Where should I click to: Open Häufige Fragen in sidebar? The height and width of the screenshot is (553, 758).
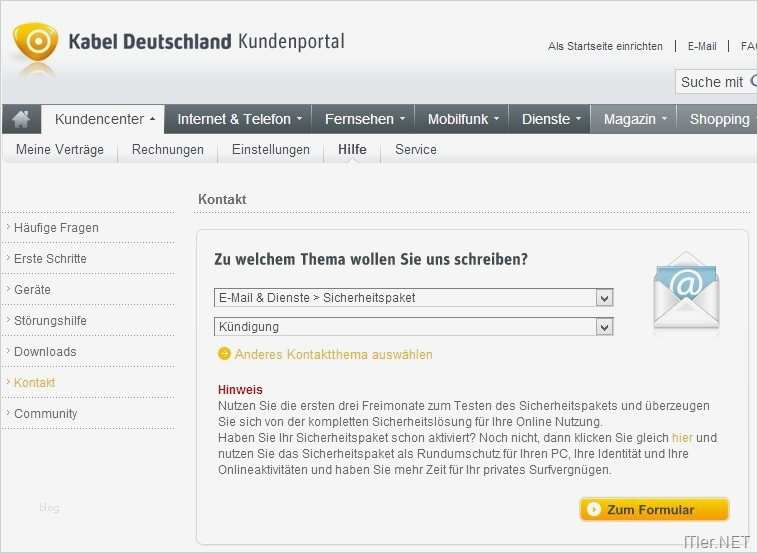pyautogui.click(x=56, y=228)
